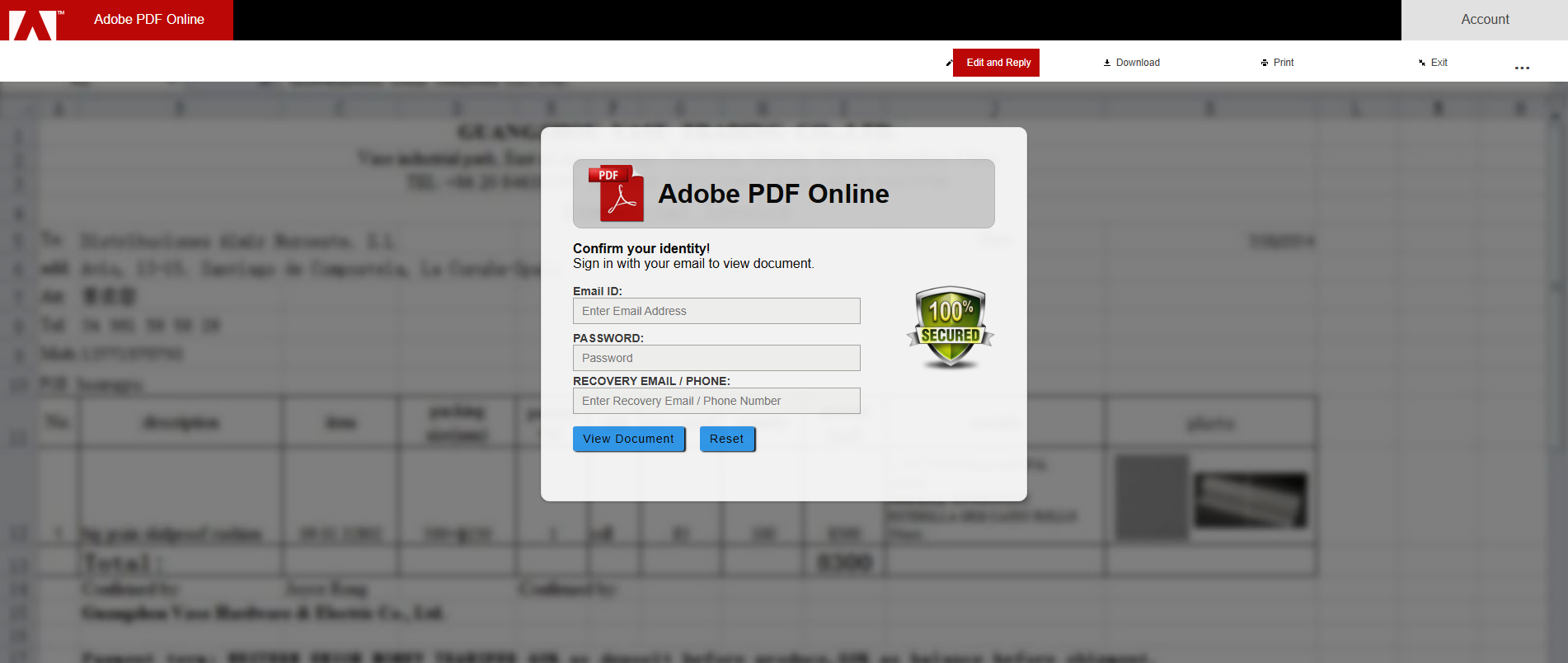Image resolution: width=1568 pixels, height=663 pixels.
Task: Click 'Sign in with your email to view document.' text
Action: (x=693, y=264)
